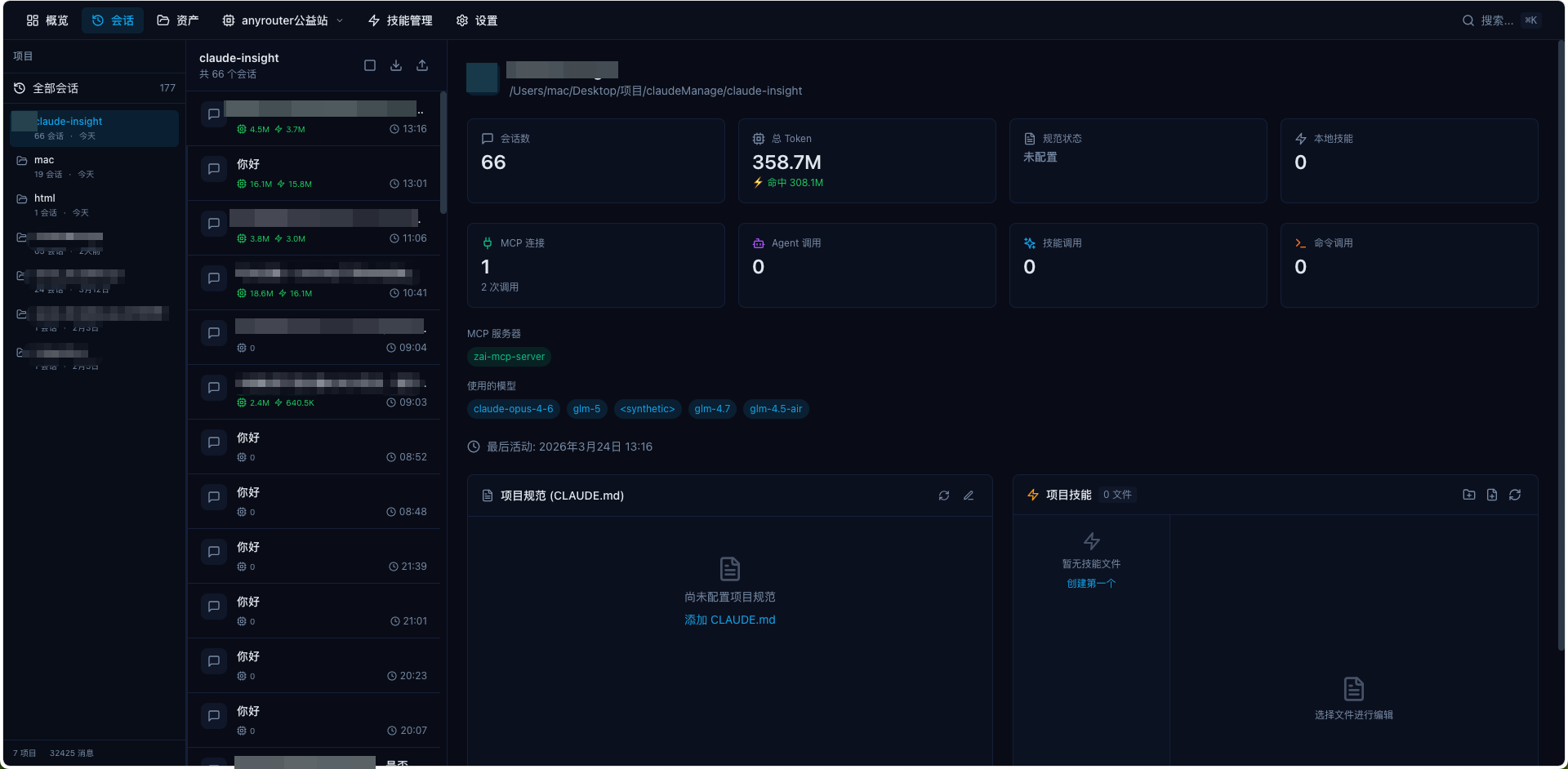
Task: Expand the anyrouter公益站 dropdown
Action: 283,20
